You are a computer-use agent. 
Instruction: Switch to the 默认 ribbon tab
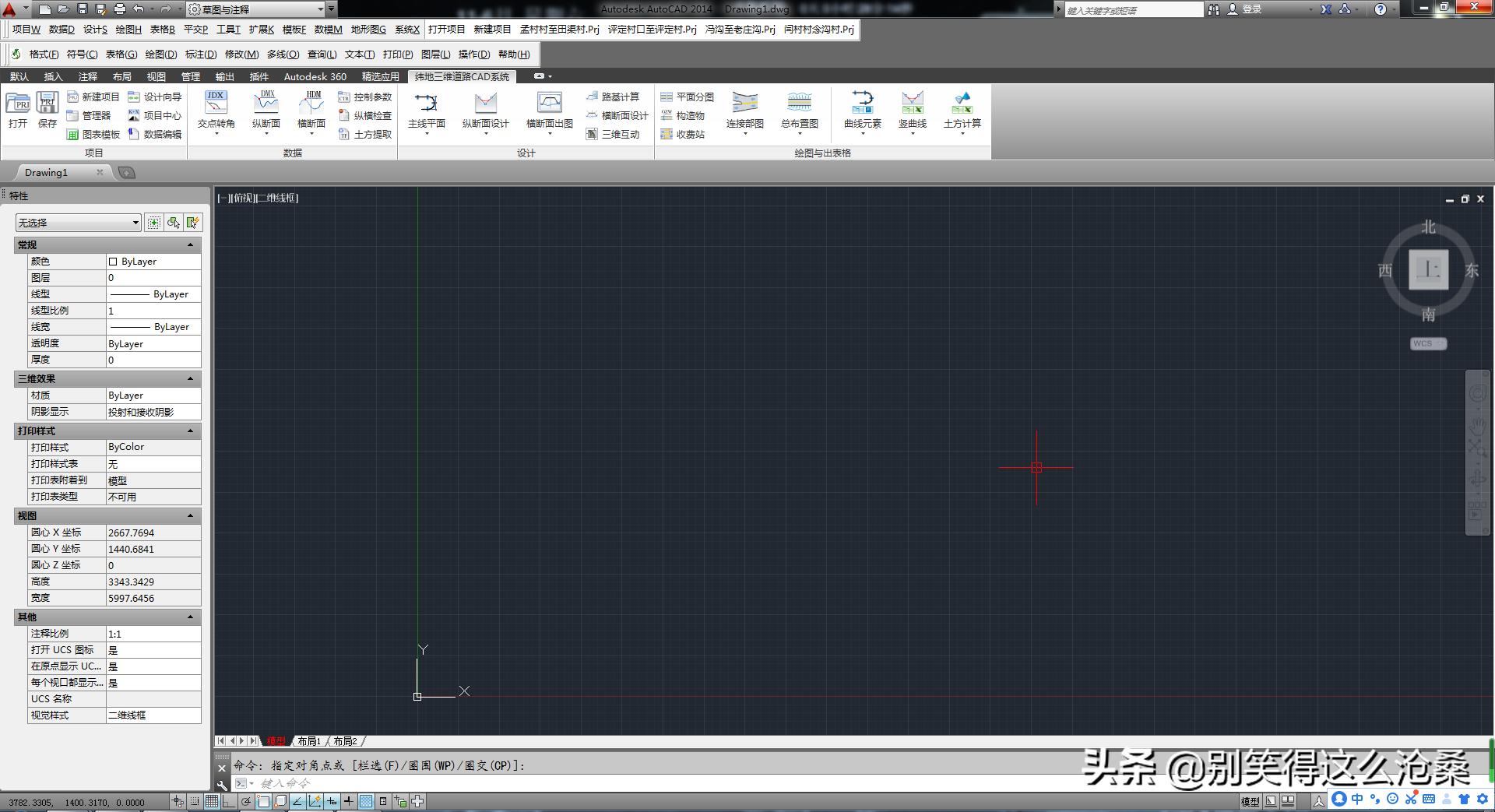click(19, 76)
